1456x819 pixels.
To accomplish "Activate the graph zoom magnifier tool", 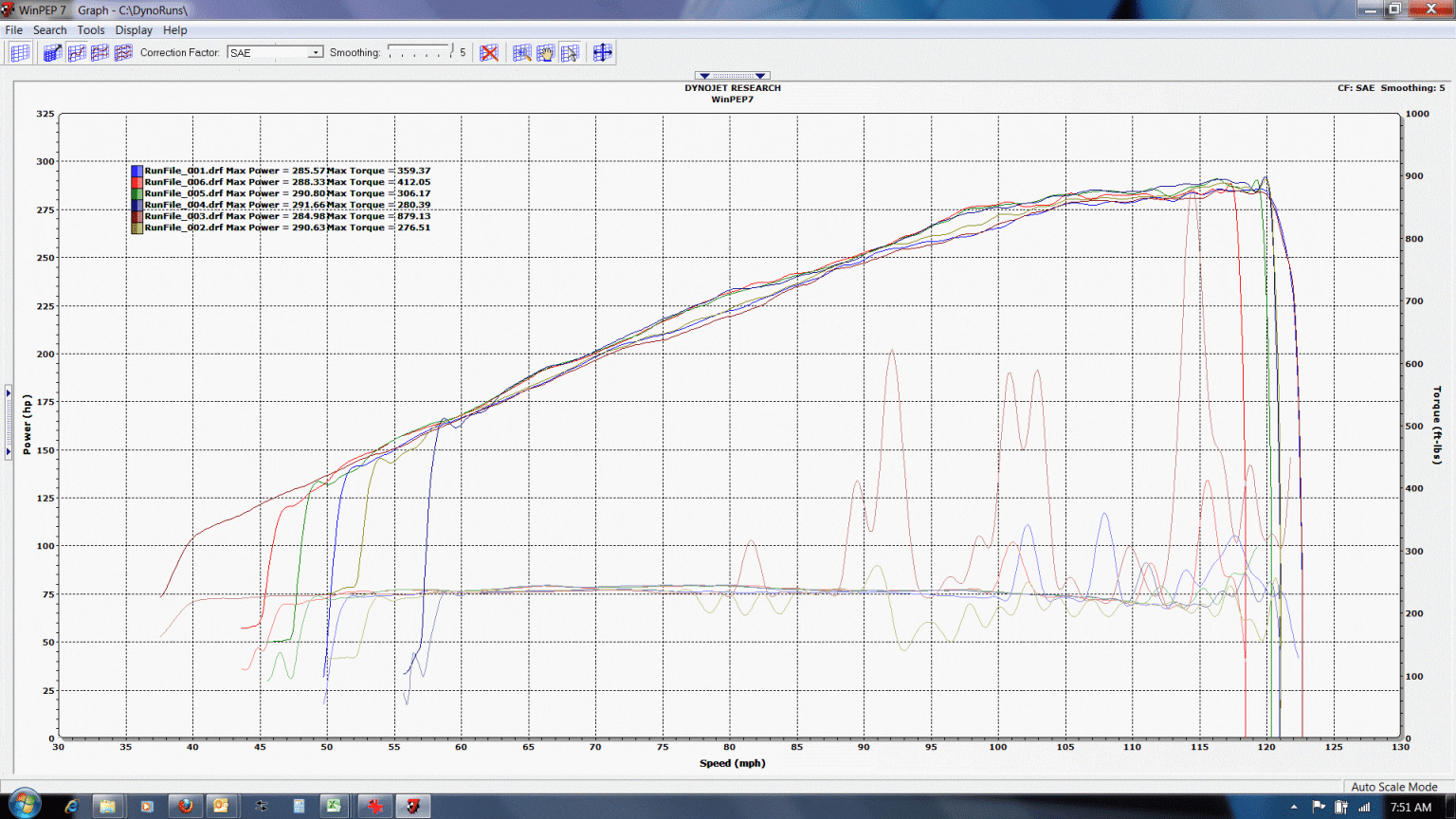I will 522,52.
